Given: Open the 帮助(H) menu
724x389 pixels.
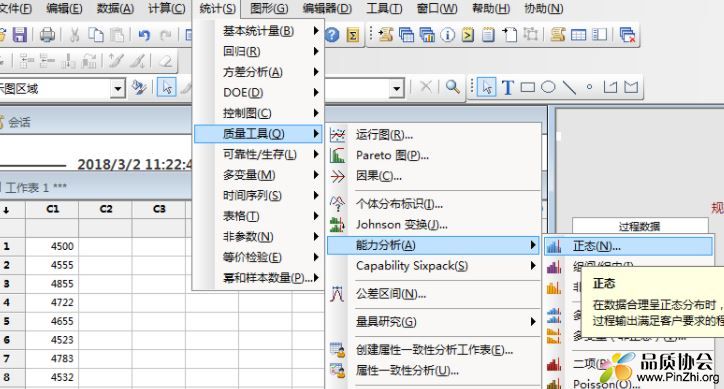Looking at the screenshot, I should (491, 9).
